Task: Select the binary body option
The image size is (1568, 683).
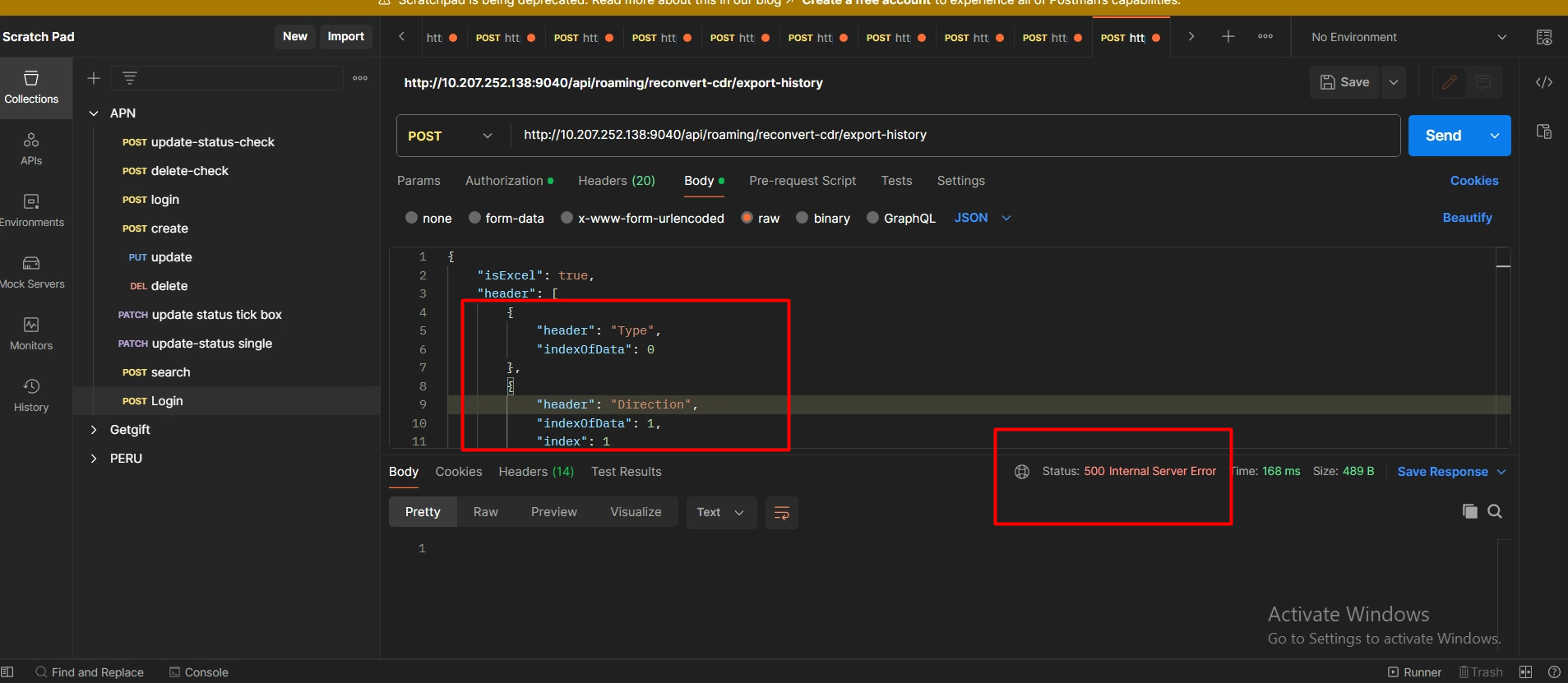Action: point(803,218)
